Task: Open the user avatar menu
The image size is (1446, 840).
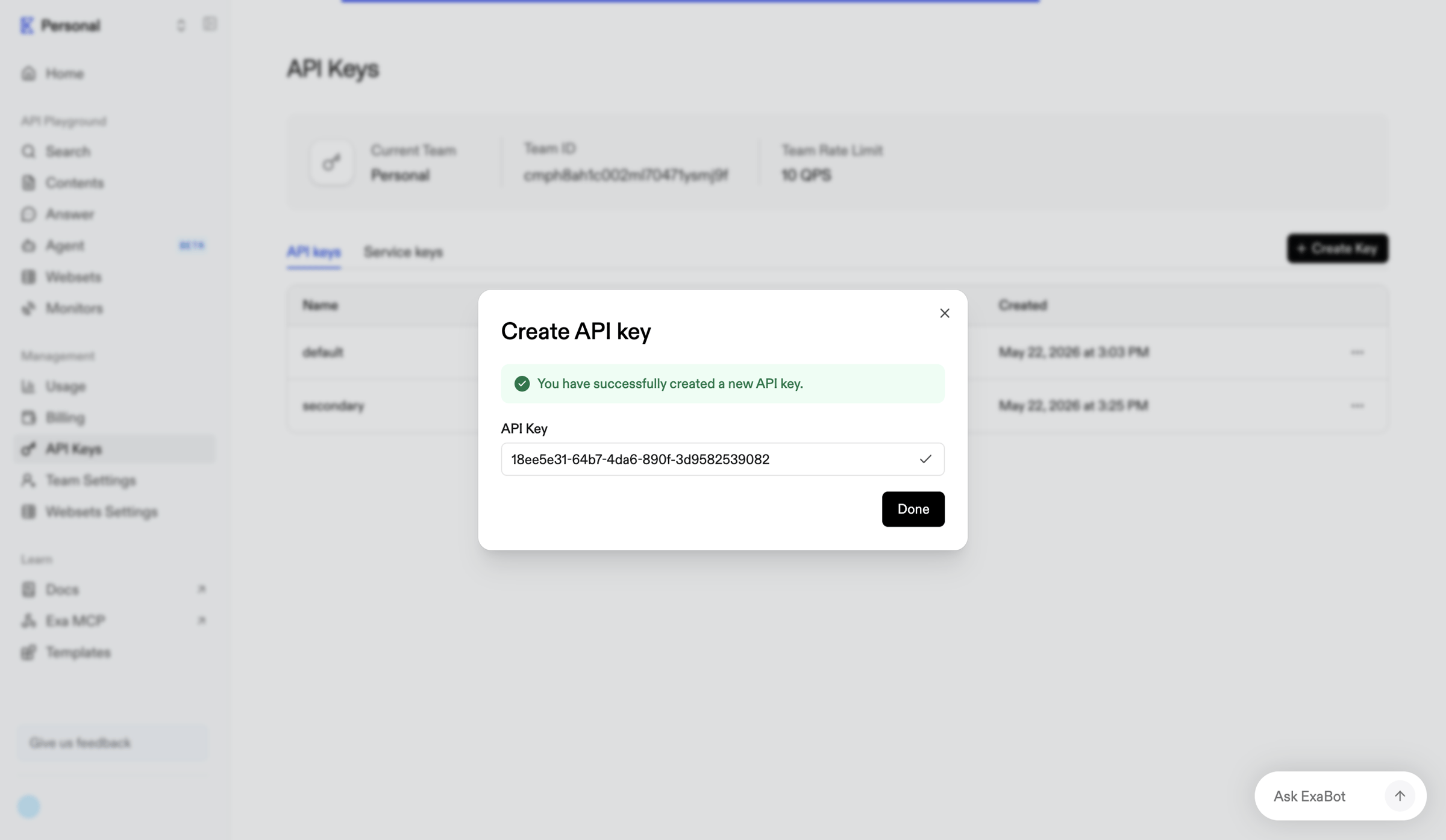Action: (28, 806)
